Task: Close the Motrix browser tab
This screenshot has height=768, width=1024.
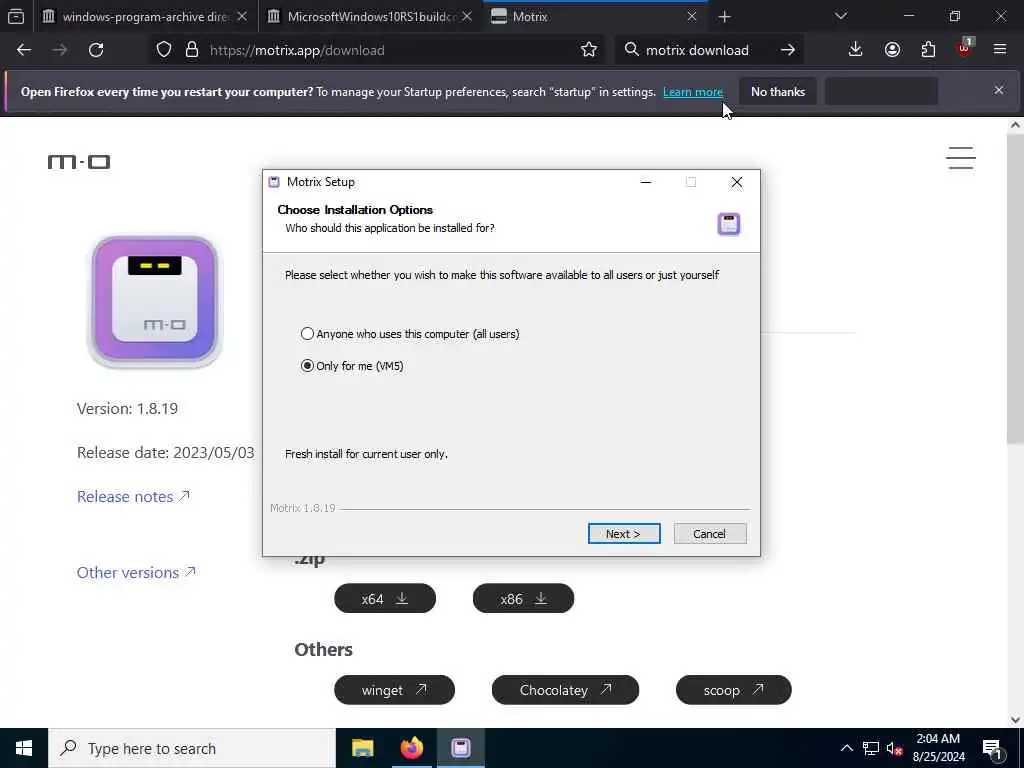Action: (692, 16)
